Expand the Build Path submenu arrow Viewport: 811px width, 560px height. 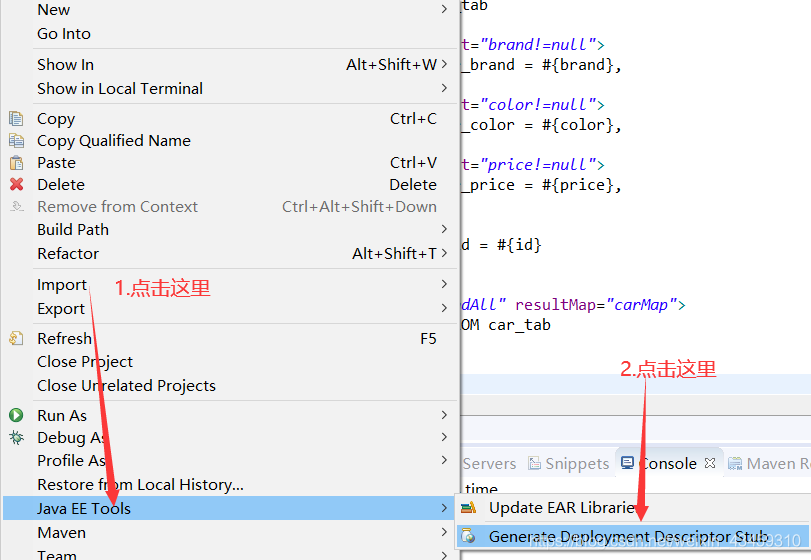tap(444, 229)
